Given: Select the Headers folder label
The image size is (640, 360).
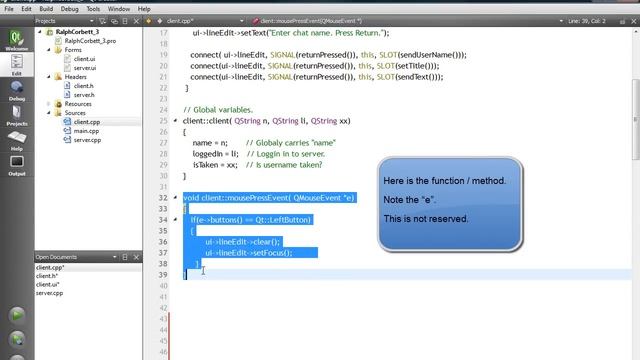Looking at the screenshot, I should pos(76,77).
